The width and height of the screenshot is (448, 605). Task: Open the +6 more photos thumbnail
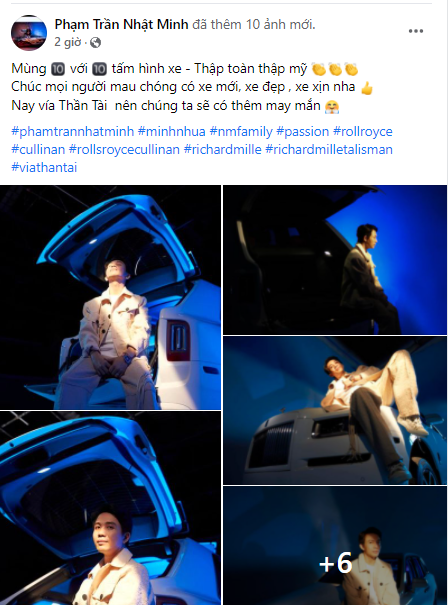(335, 545)
